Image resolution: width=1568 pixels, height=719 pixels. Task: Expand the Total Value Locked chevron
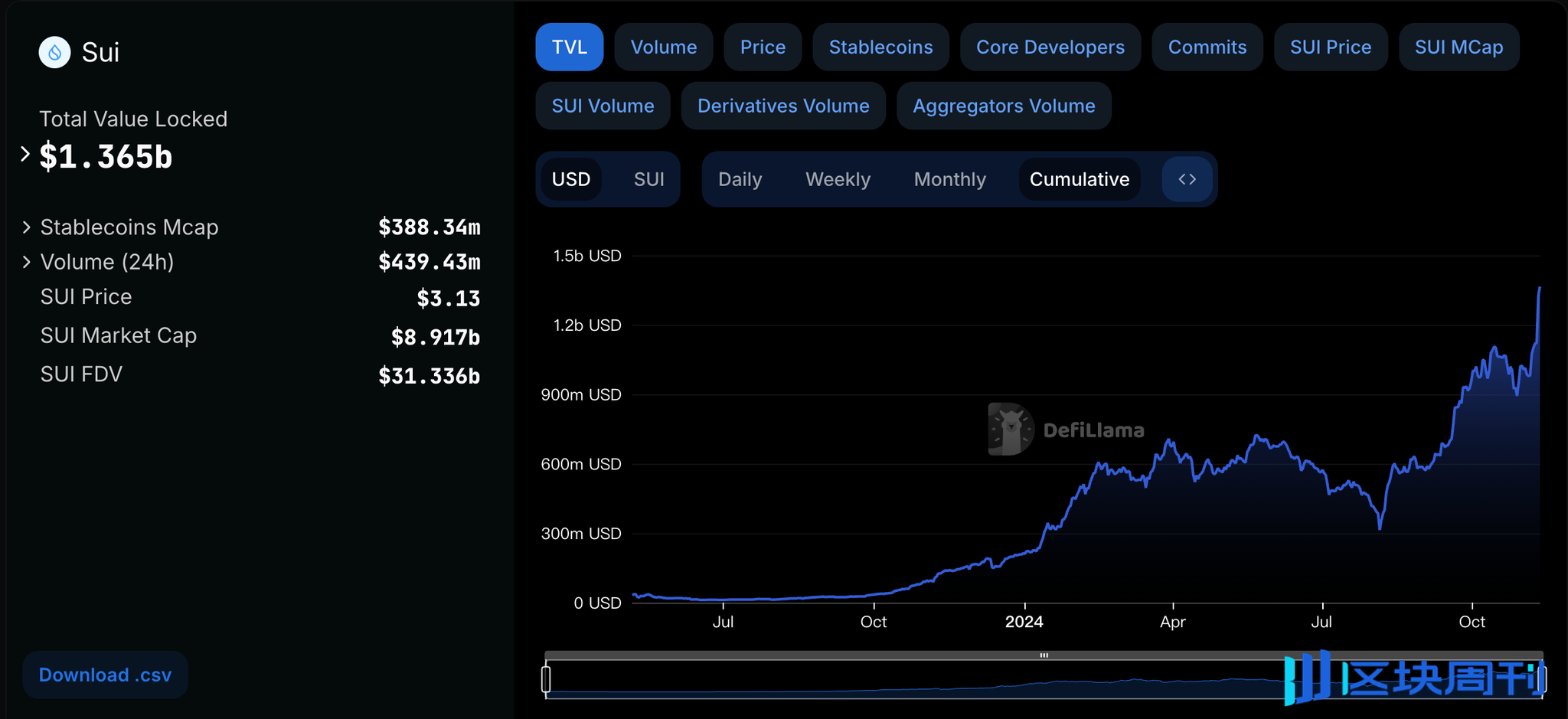coord(25,155)
